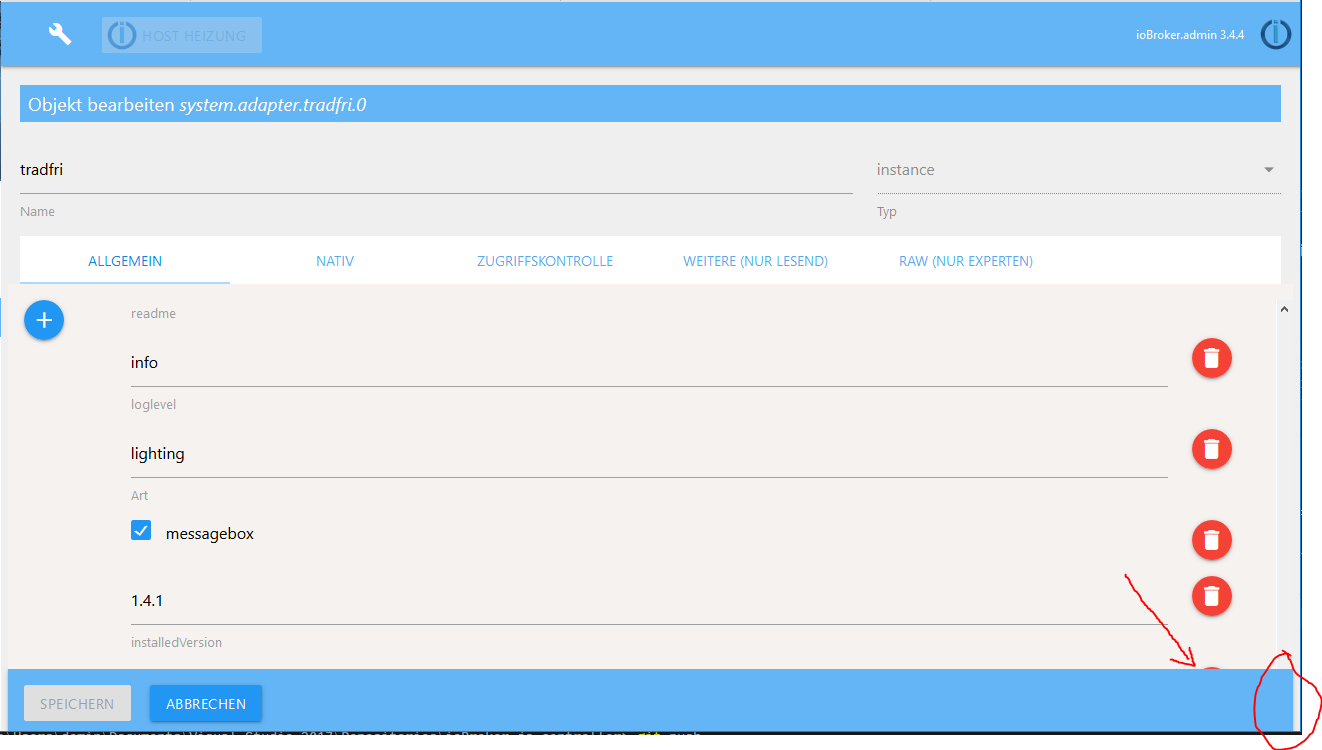1322x750 pixels.
Task: Click the readme value field showing info
Action: [x=400, y=362]
